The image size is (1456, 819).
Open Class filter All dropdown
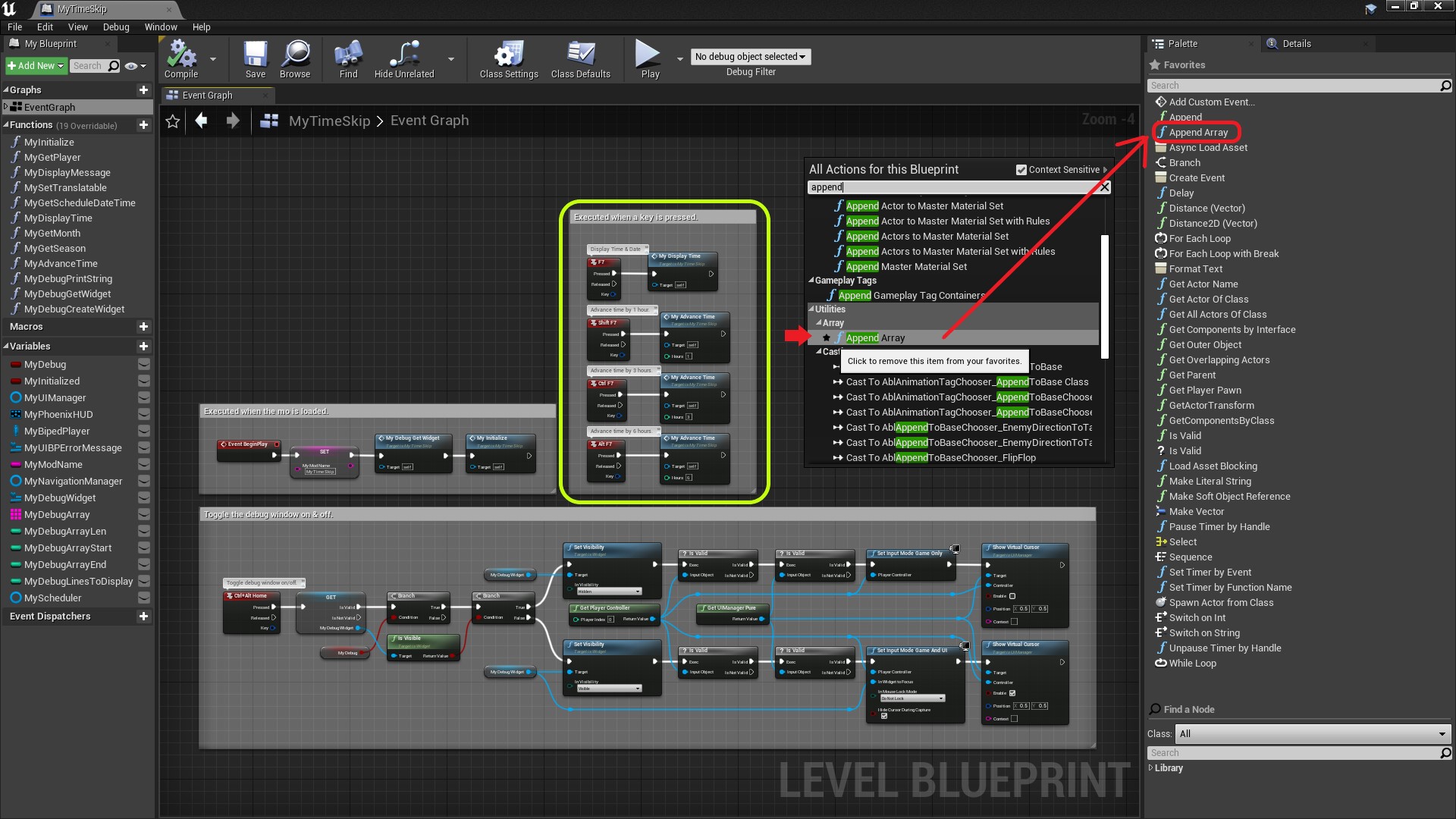pos(1313,733)
